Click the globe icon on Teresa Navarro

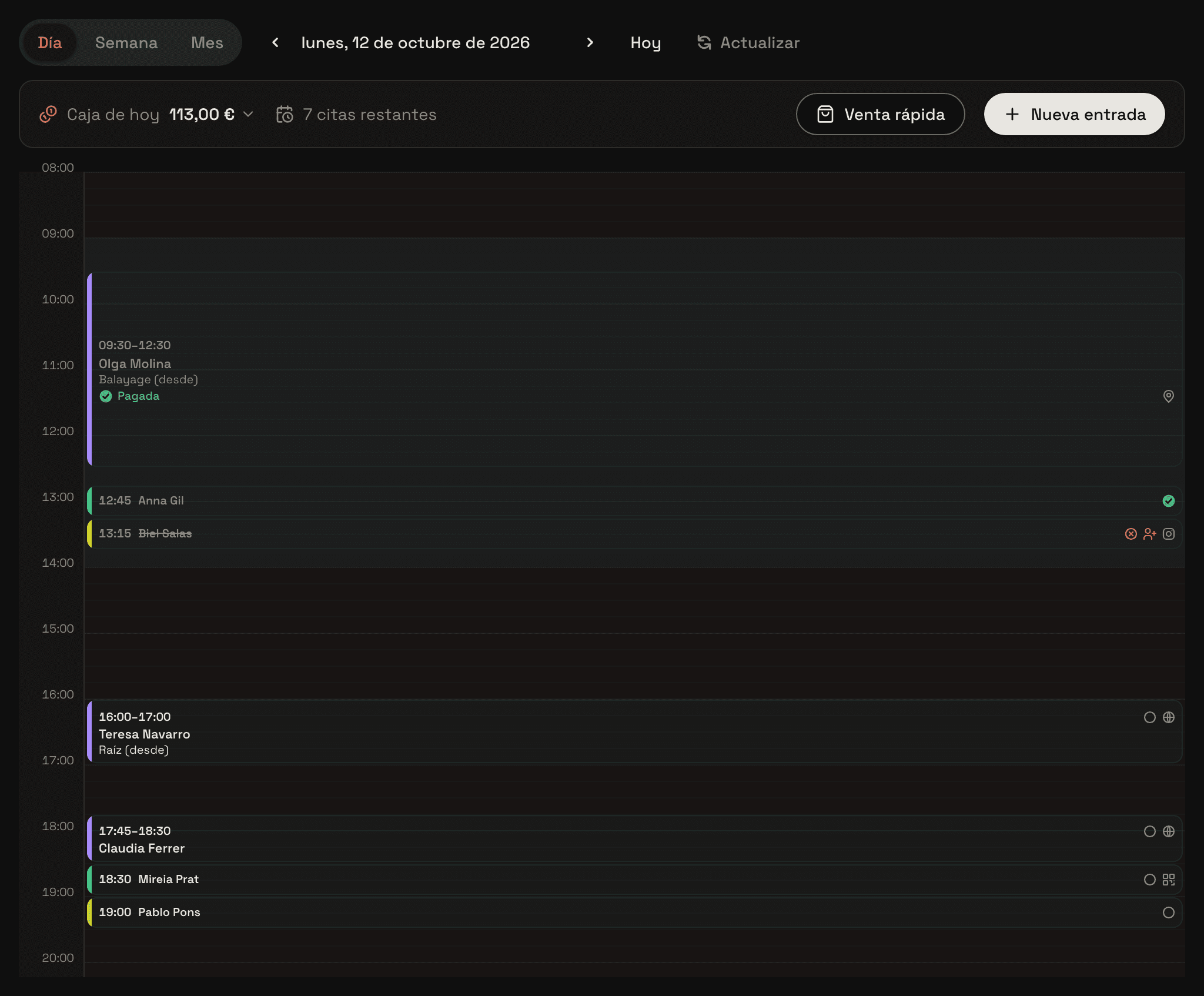point(1169,717)
